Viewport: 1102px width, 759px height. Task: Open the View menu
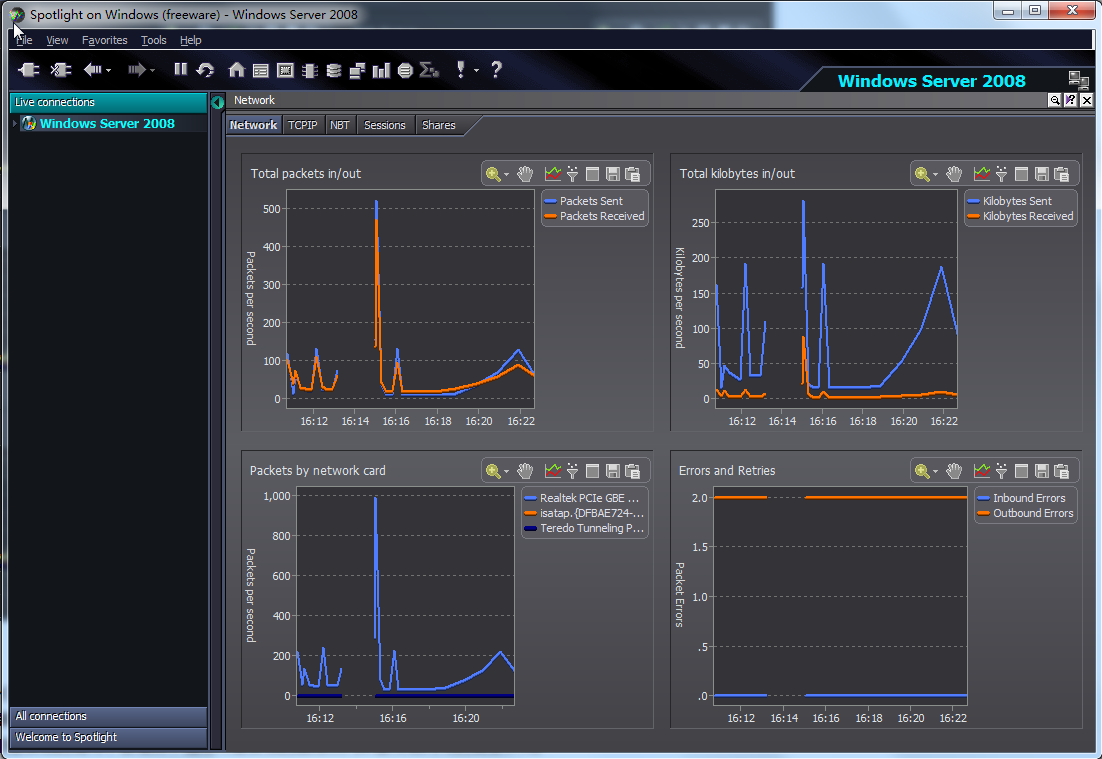click(57, 40)
